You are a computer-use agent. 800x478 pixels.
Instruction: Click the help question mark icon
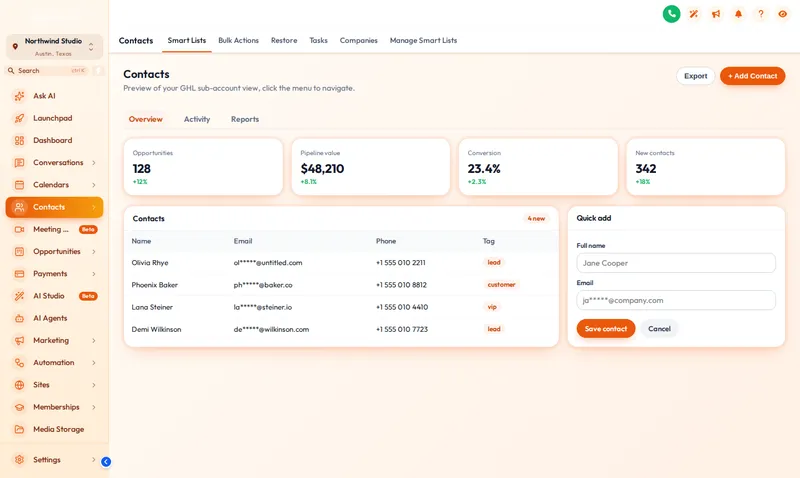coord(761,14)
